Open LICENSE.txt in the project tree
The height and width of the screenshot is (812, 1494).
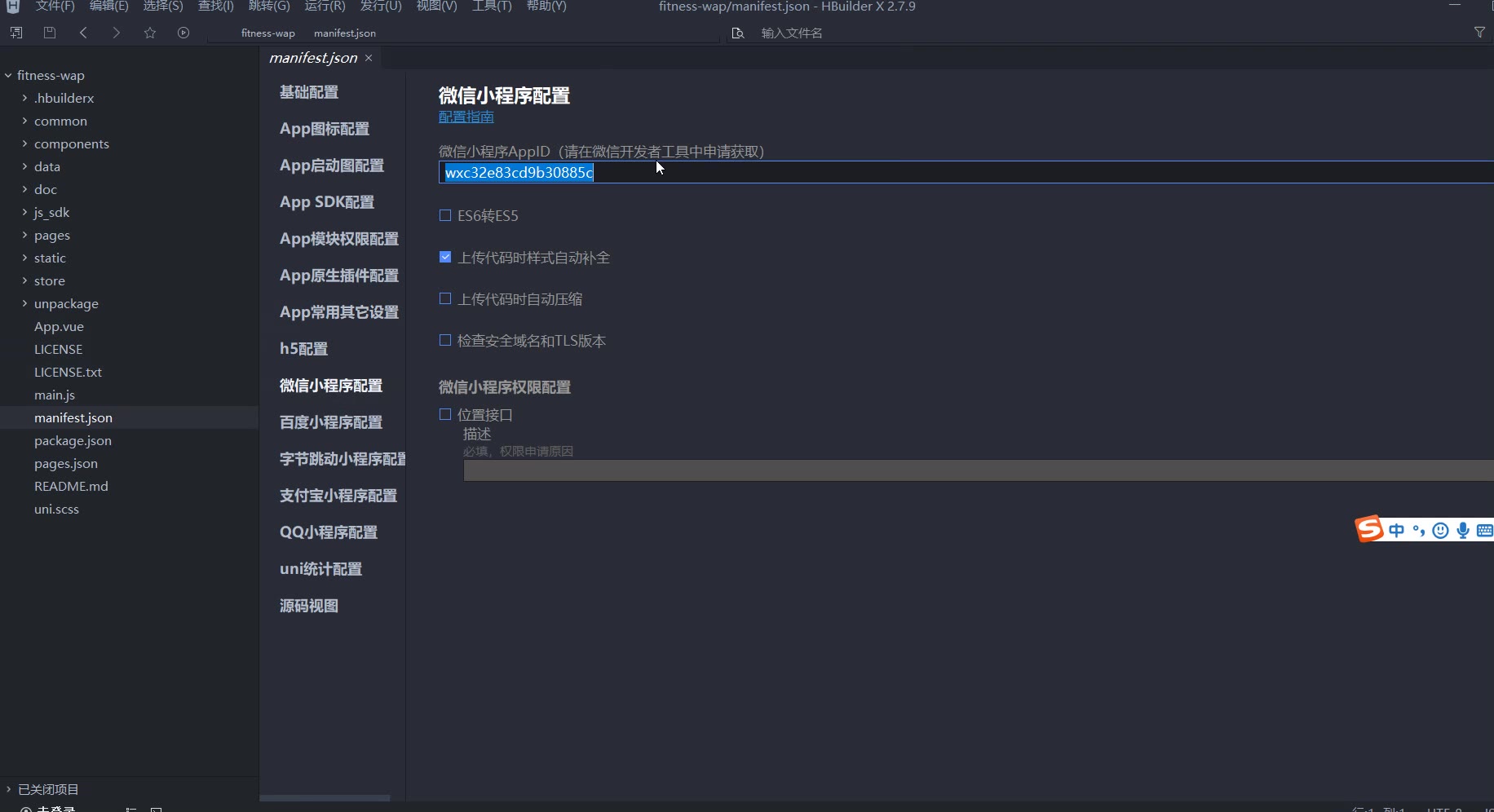pos(68,372)
